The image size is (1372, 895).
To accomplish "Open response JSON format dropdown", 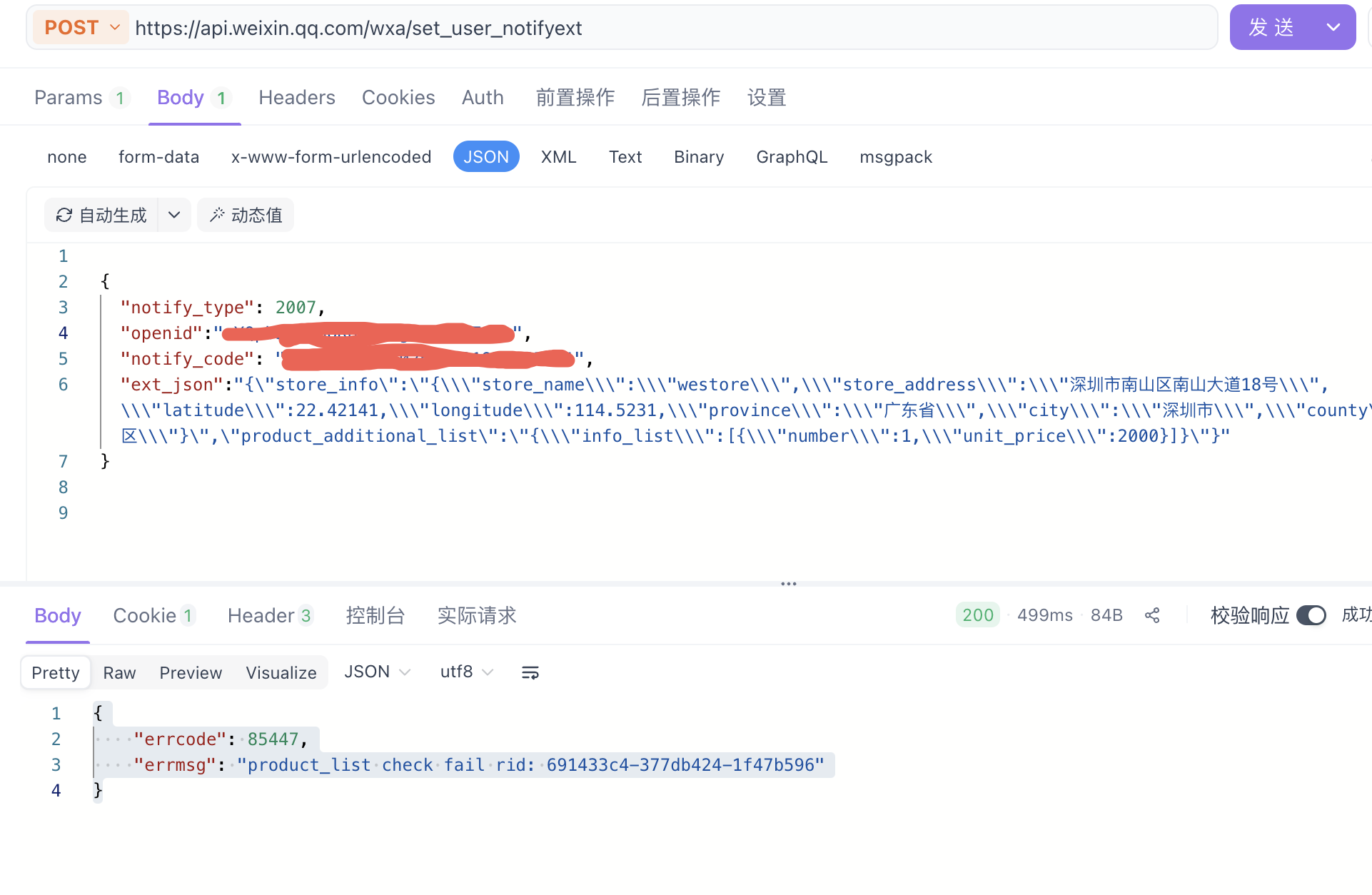I will click(377, 672).
